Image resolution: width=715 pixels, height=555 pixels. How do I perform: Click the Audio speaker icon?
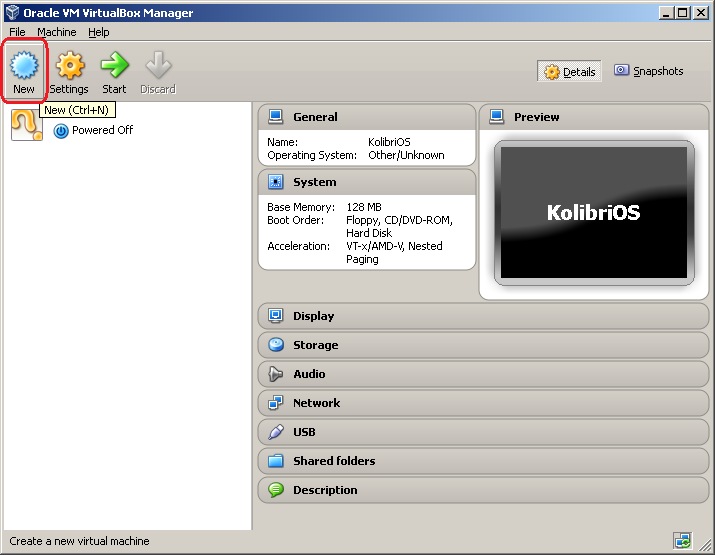276,374
